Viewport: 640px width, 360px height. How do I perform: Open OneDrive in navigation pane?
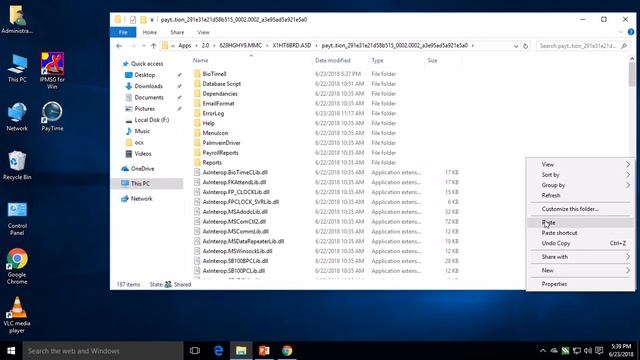(x=142, y=168)
